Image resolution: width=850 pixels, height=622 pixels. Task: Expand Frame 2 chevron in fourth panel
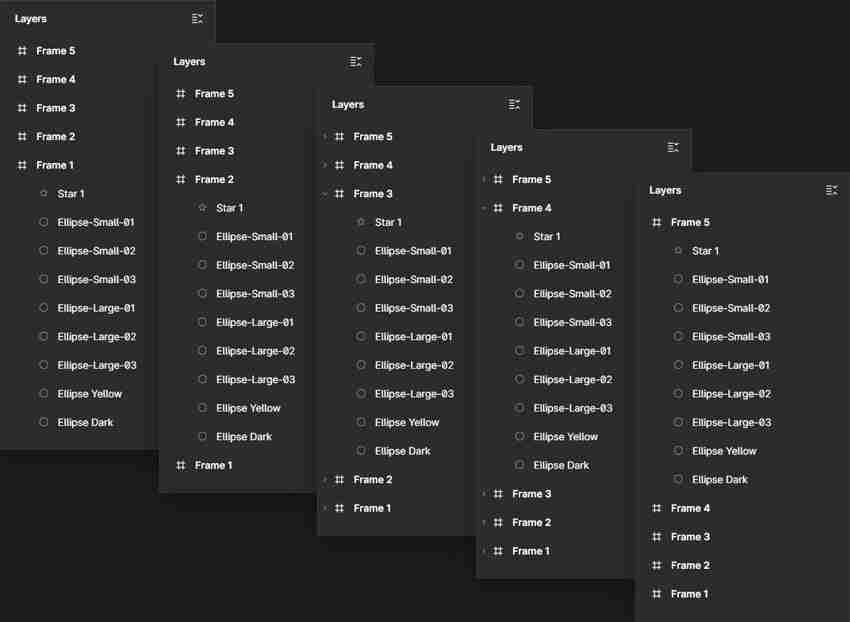[483, 522]
